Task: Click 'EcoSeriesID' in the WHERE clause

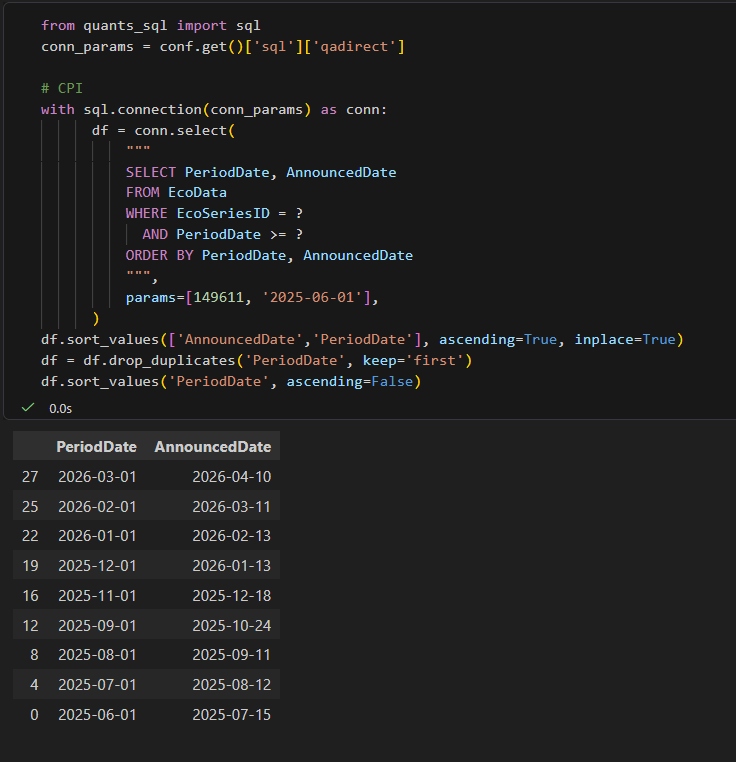Action: coord(223,213)
